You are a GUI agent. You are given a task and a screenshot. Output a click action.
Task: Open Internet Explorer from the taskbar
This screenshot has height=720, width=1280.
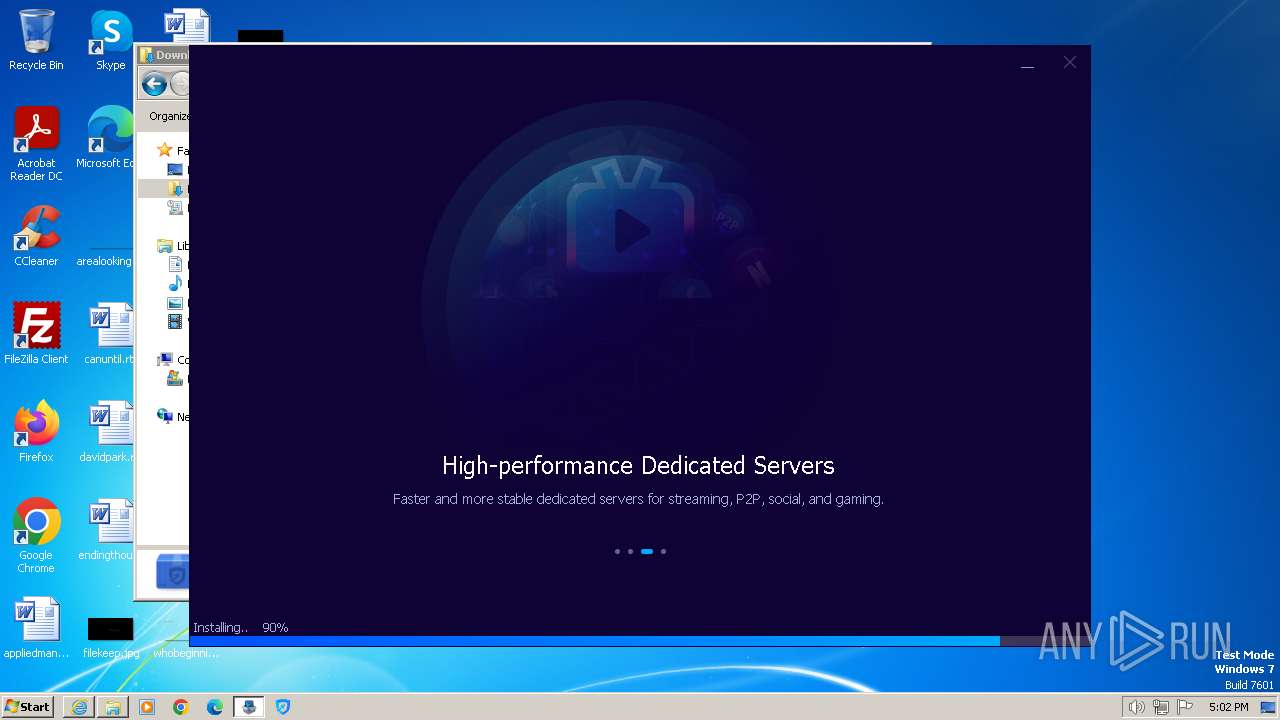coord(79,707)
